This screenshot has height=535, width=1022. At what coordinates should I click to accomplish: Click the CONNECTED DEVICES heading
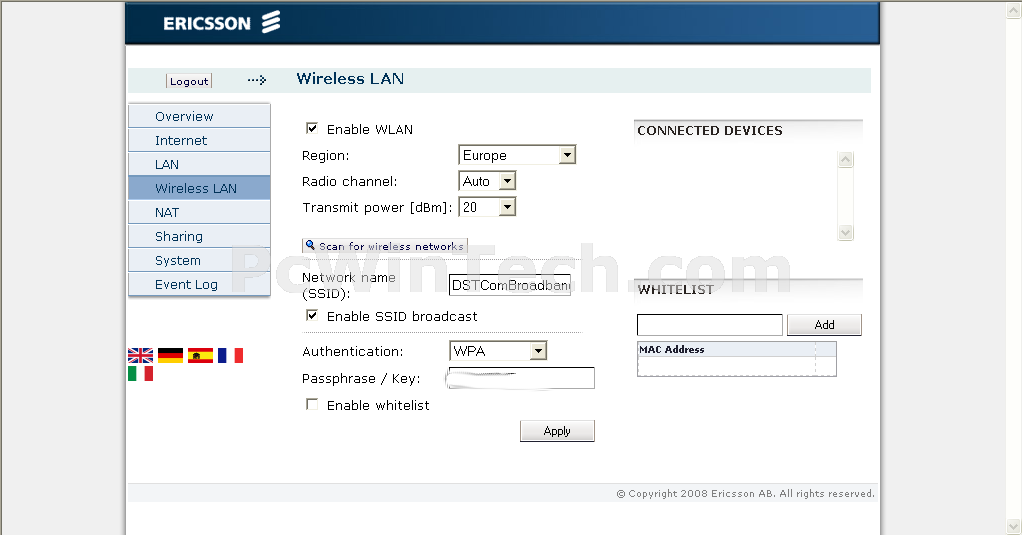tap(710, 130)
